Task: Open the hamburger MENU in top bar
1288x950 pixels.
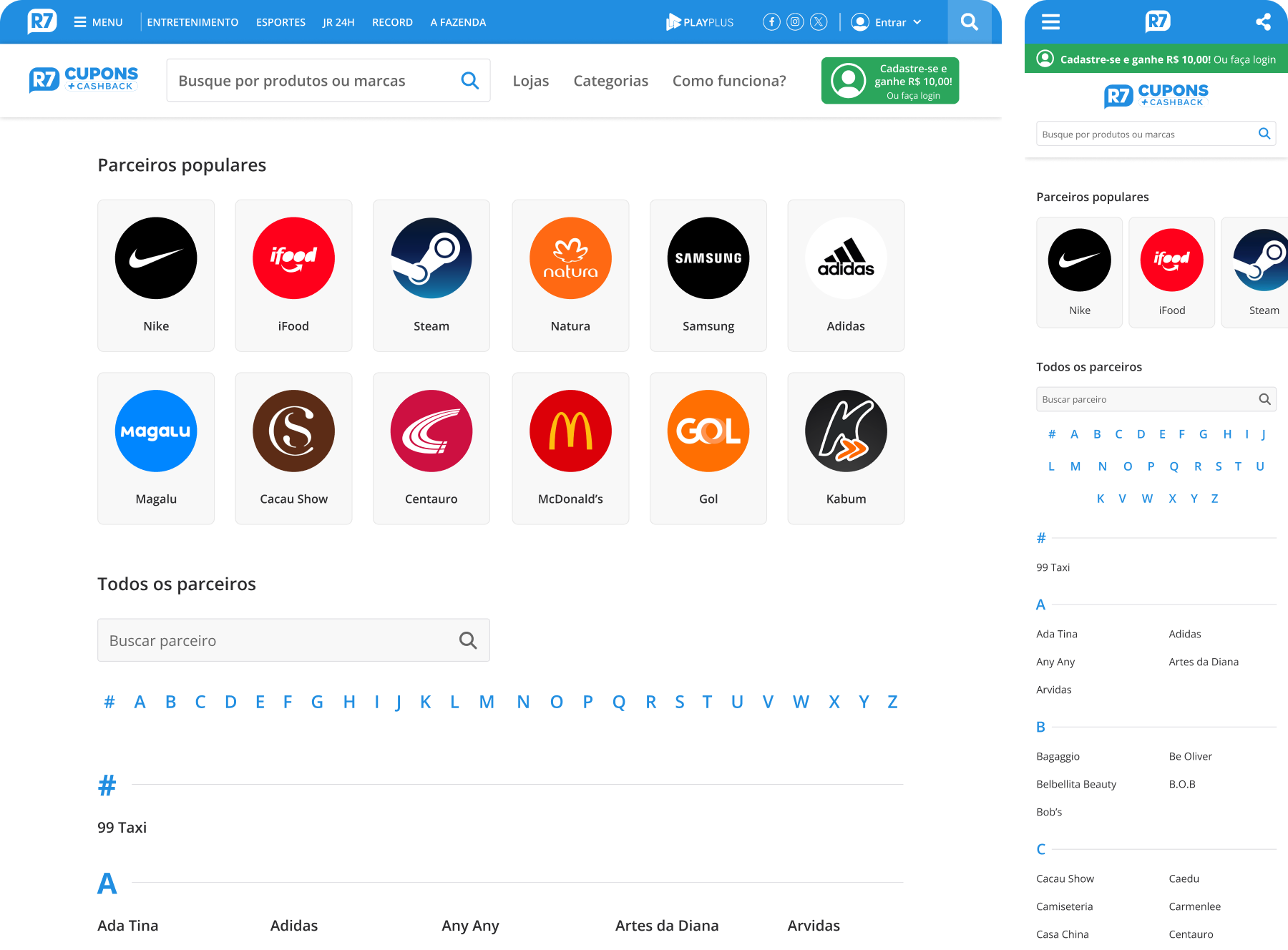Action: 98,22
